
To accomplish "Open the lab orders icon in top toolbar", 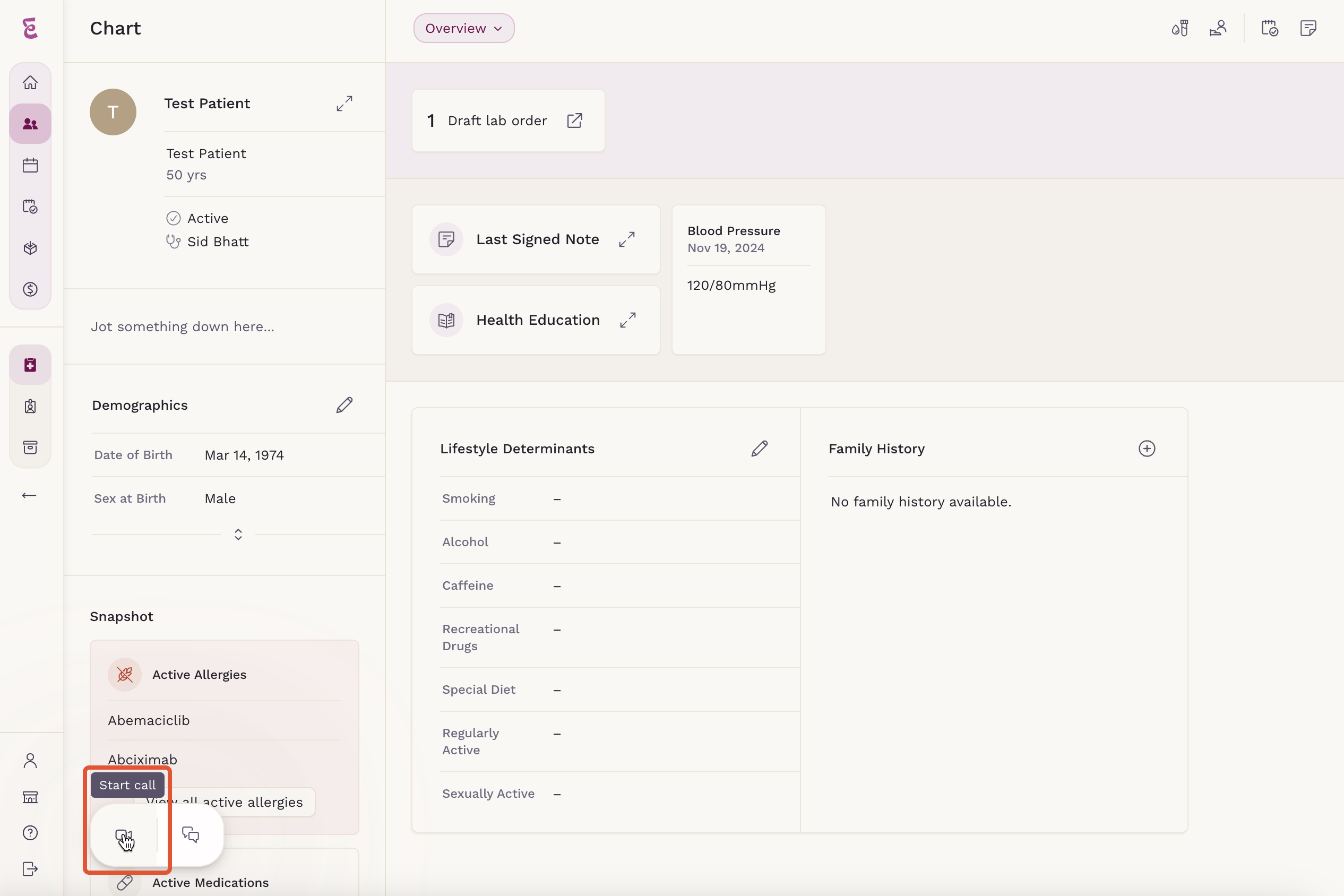I will pos(1180,28).
